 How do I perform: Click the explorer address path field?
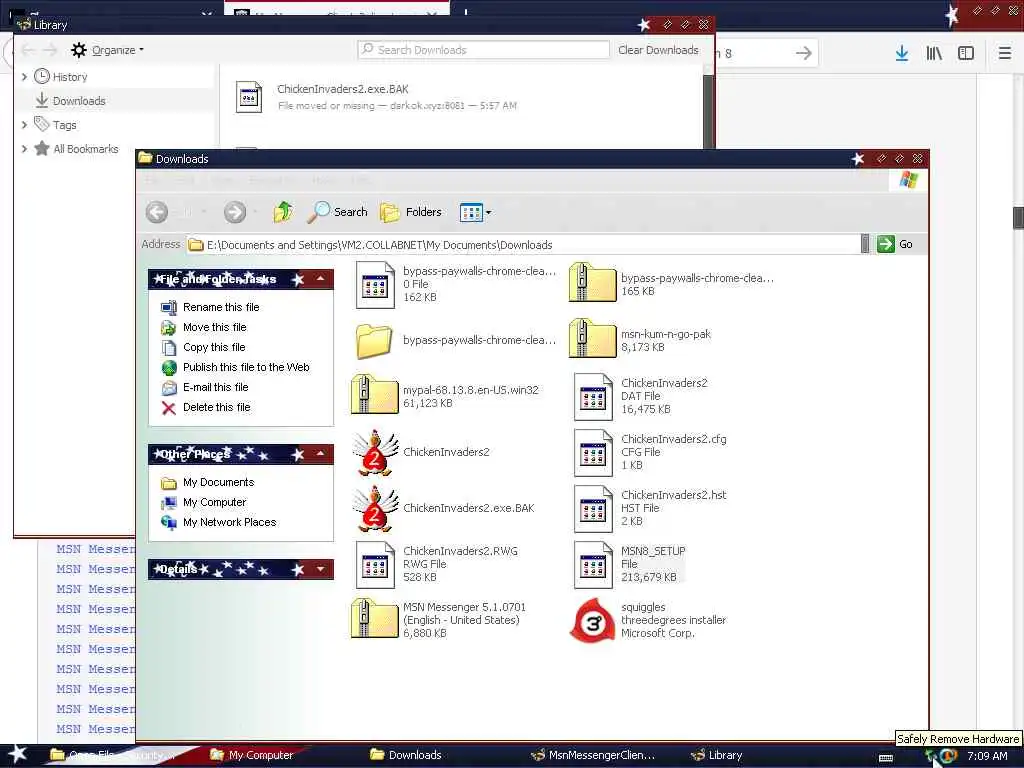click(522, 245)
